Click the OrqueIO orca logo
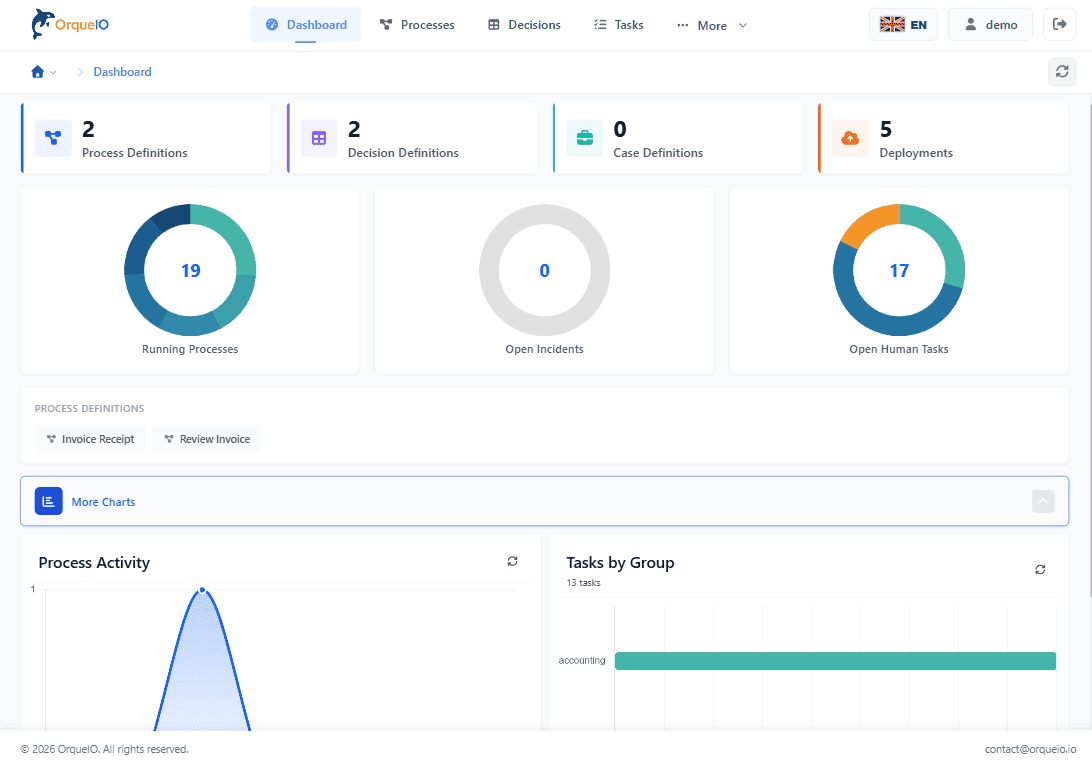The height and width of the screenshot is (762, 1092). point(70,24)
